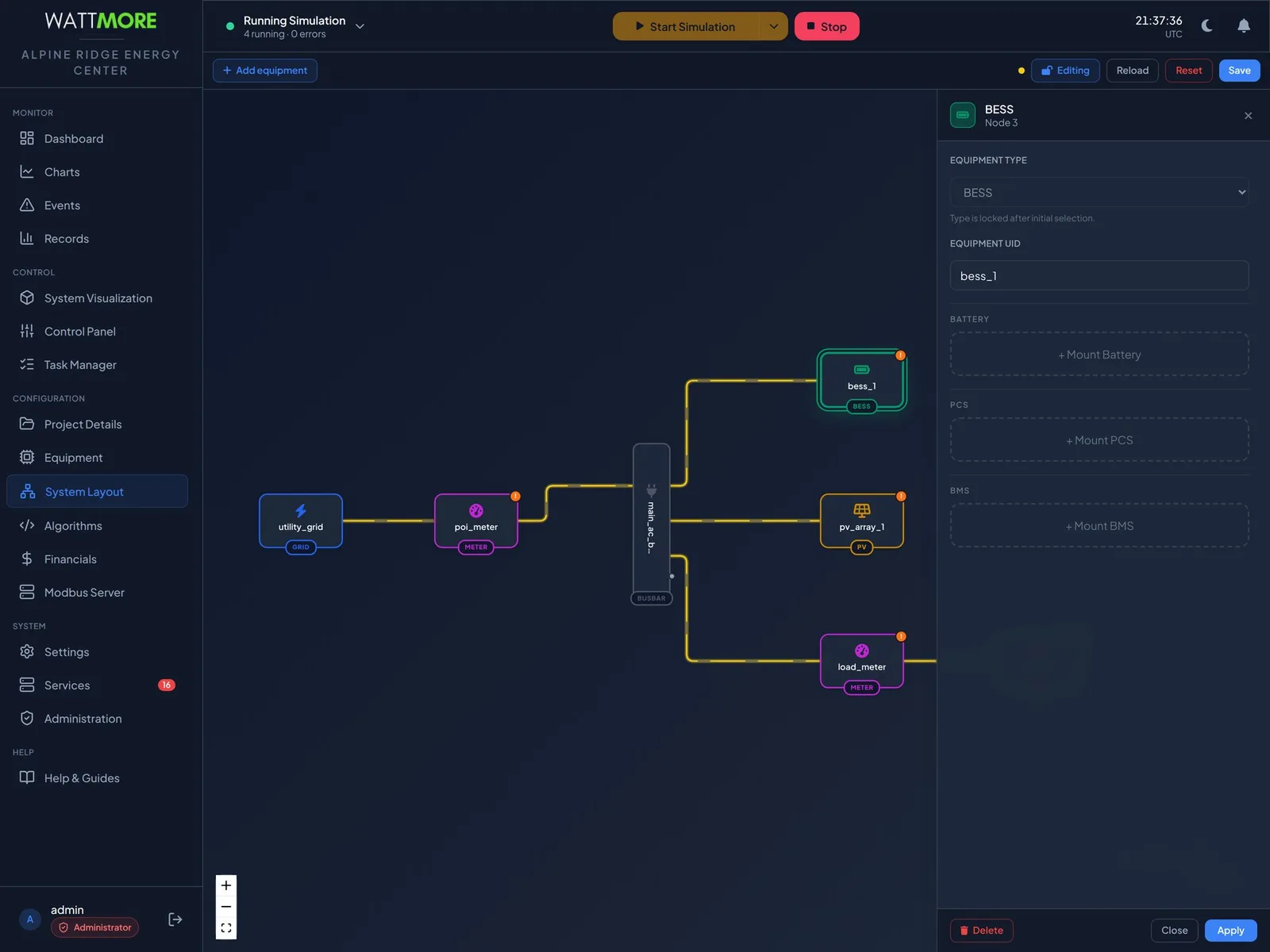Image resolution: width=1270 pixels, height=952 pixels.
Task: Go to Charts page
Action: 97,172
